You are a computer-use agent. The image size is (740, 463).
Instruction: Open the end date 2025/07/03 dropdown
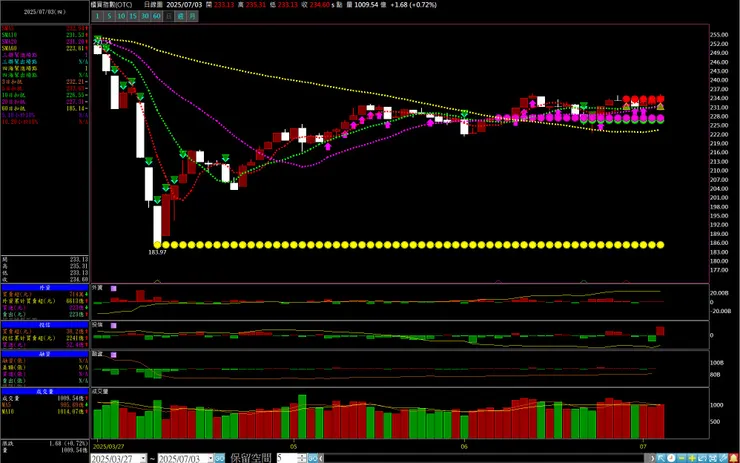(x=210, y=458)
